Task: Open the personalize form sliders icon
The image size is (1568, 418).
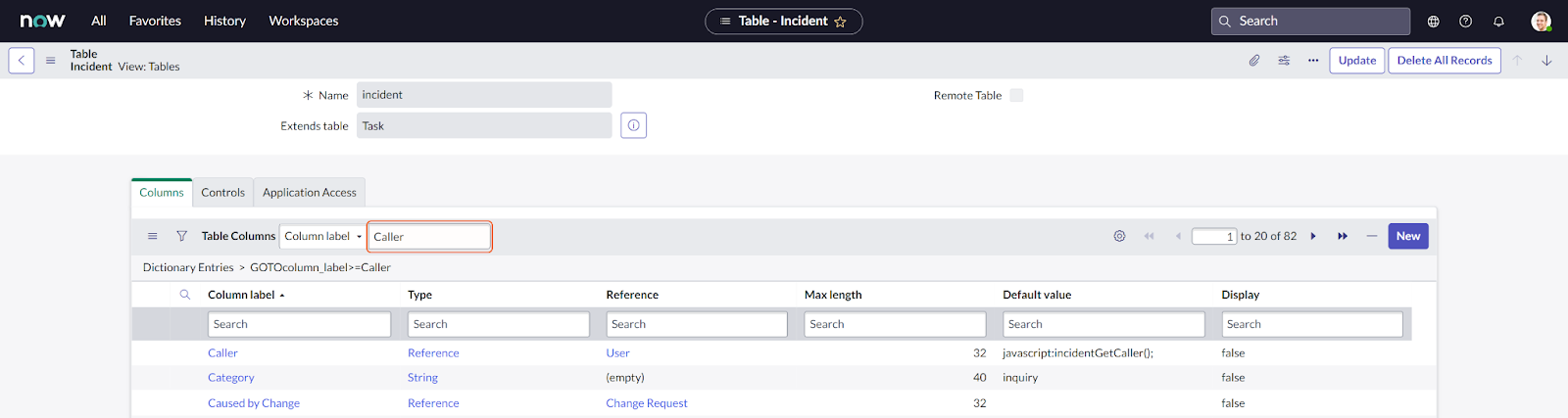Action: pyautogui.click(x=1284, y=61)
